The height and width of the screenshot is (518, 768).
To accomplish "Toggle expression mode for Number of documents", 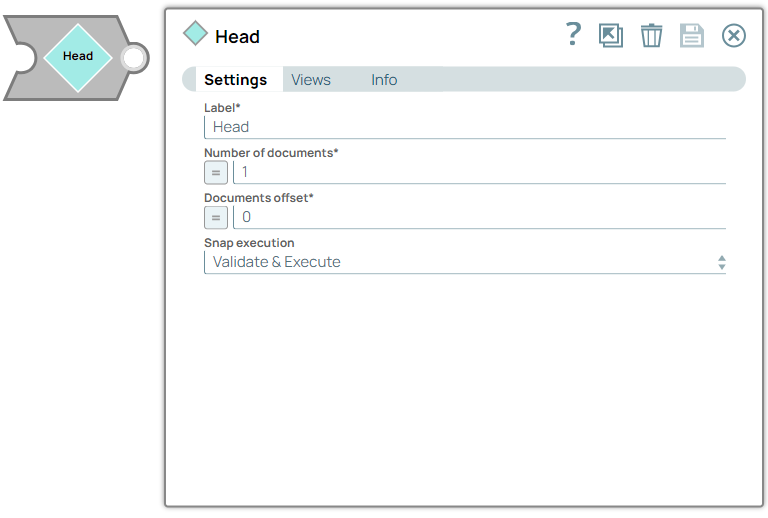I will (x=216, y=172).
